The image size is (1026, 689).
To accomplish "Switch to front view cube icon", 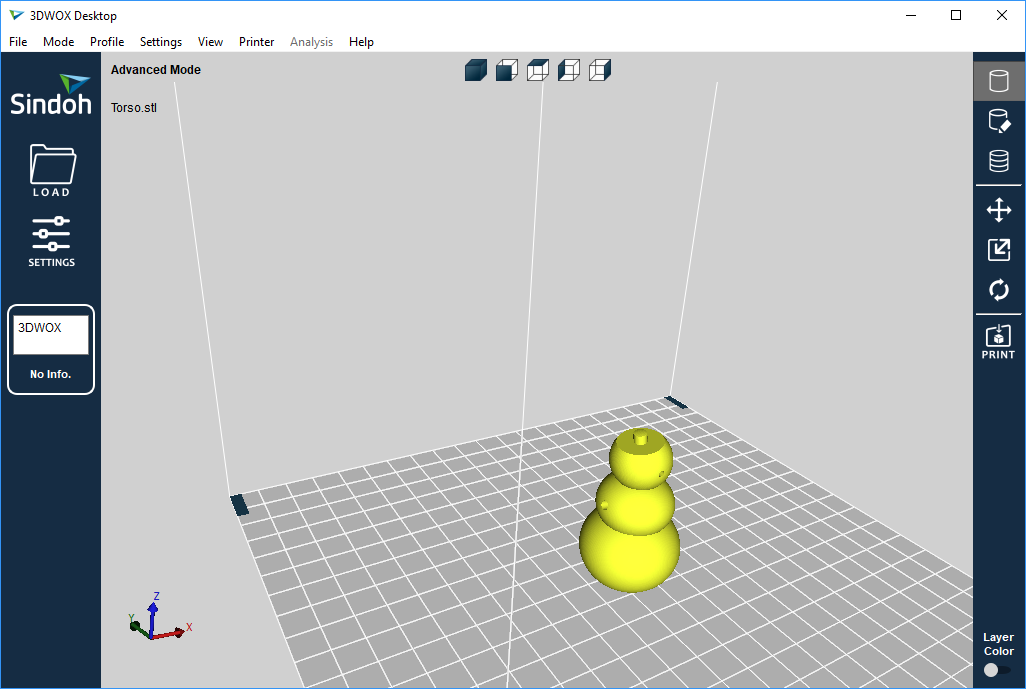I will tap(507, 70).
